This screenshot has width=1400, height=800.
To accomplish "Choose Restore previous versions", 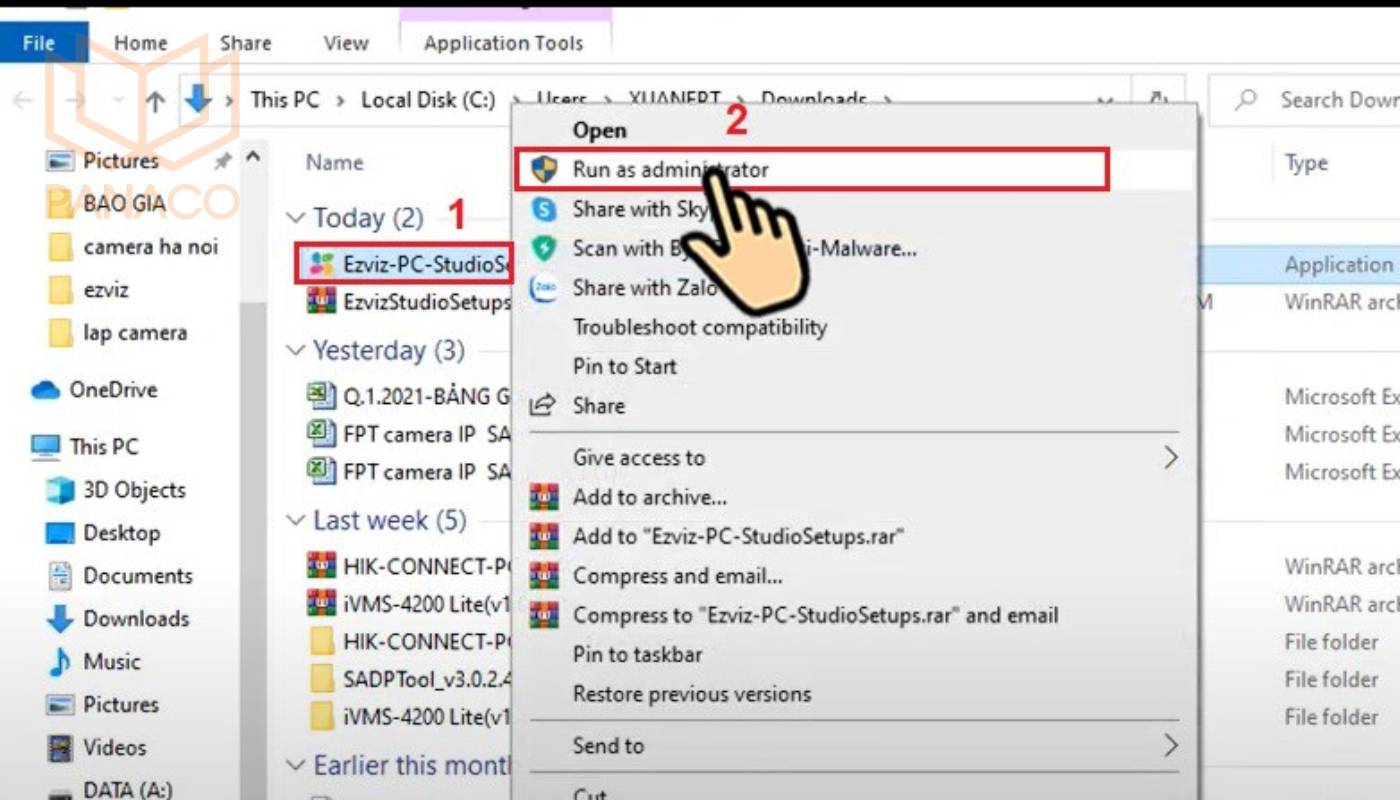I will (692, 693).
